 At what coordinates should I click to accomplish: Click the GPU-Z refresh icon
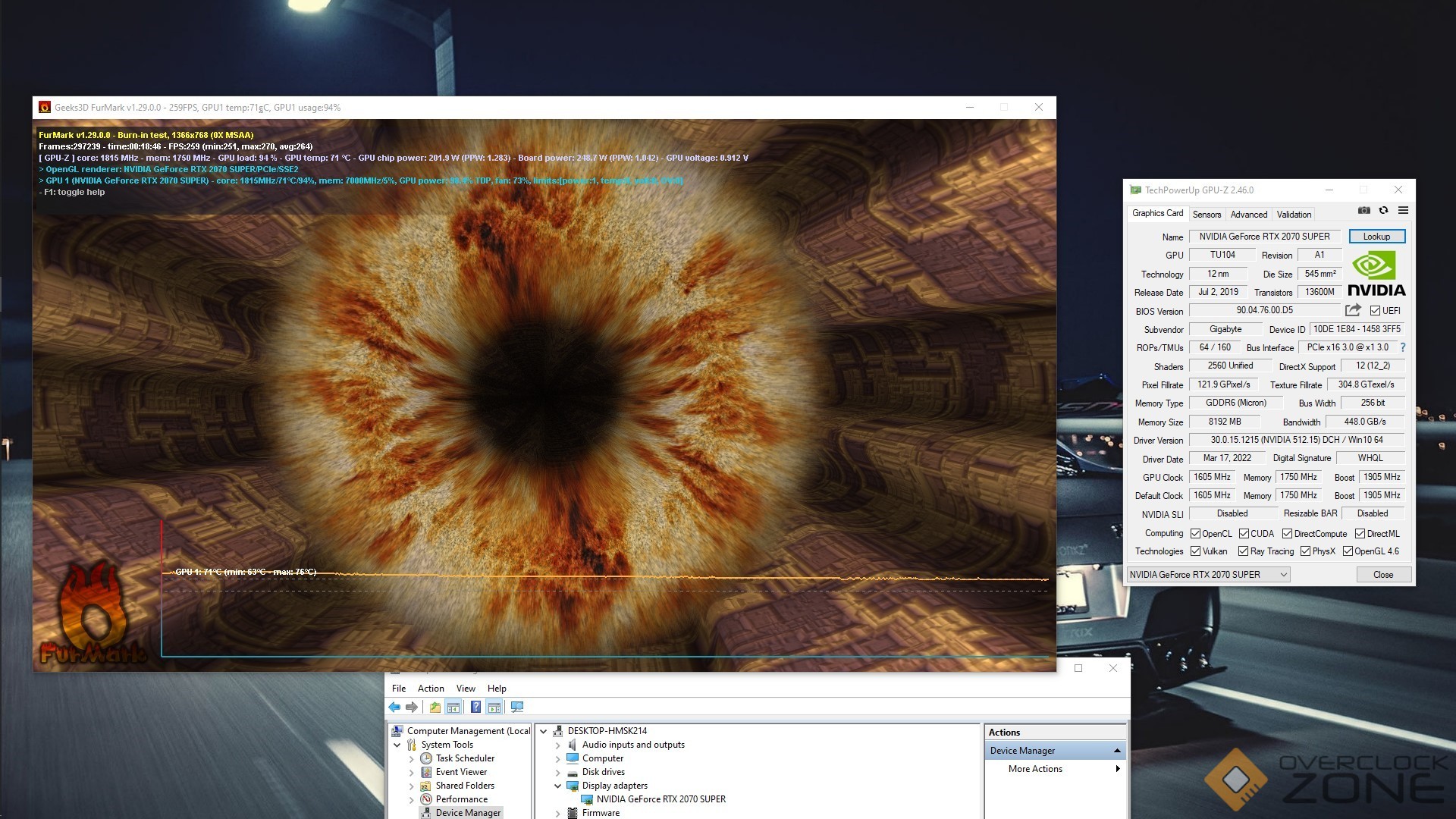click(x=1383, y=210)
